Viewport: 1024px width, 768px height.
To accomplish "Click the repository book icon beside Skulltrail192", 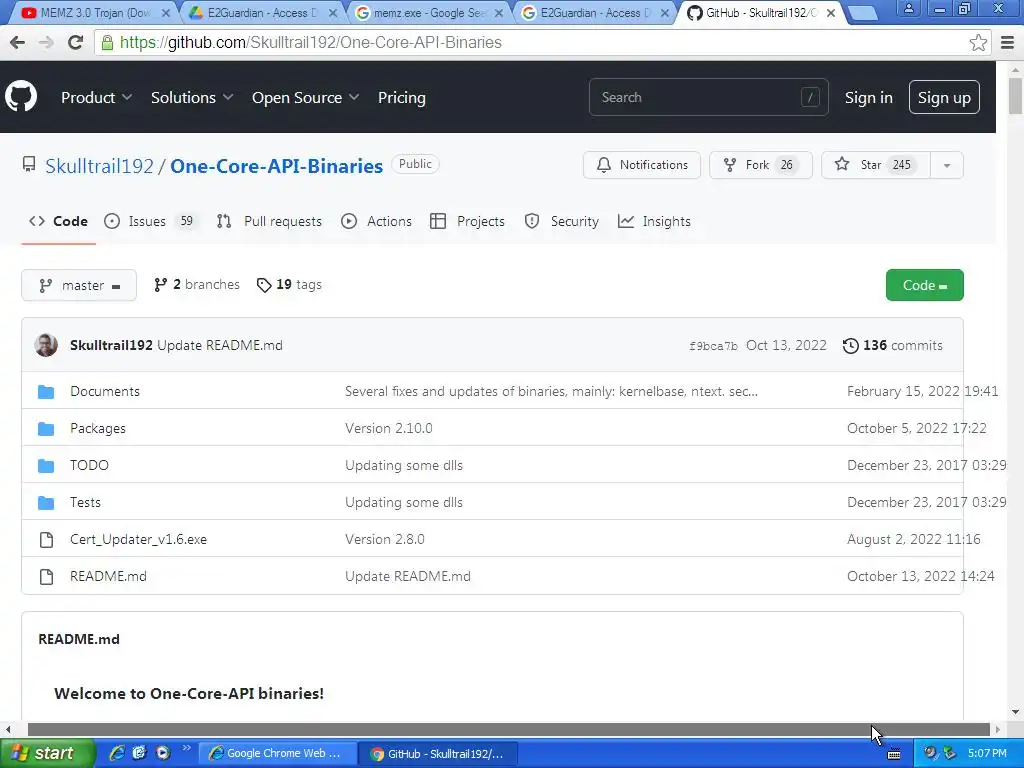I will click(29, 165).
